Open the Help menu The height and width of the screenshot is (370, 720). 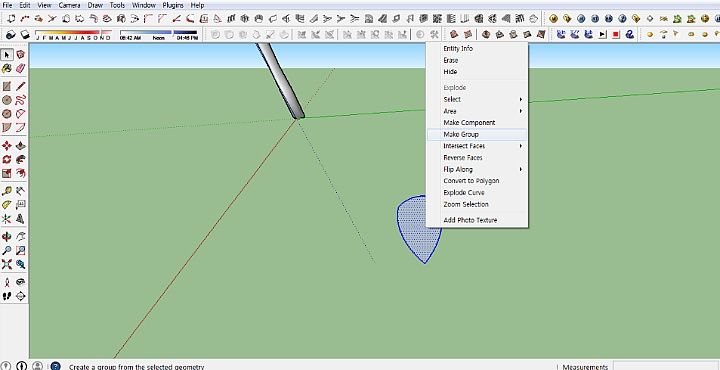pyautogui.click(x=197, y=5)
